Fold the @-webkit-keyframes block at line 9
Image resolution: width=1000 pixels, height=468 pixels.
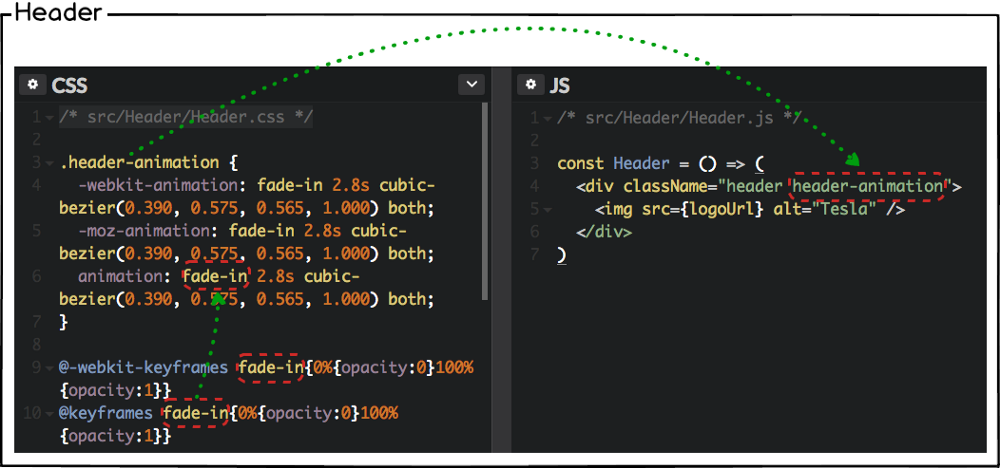[x=49, y=369]
